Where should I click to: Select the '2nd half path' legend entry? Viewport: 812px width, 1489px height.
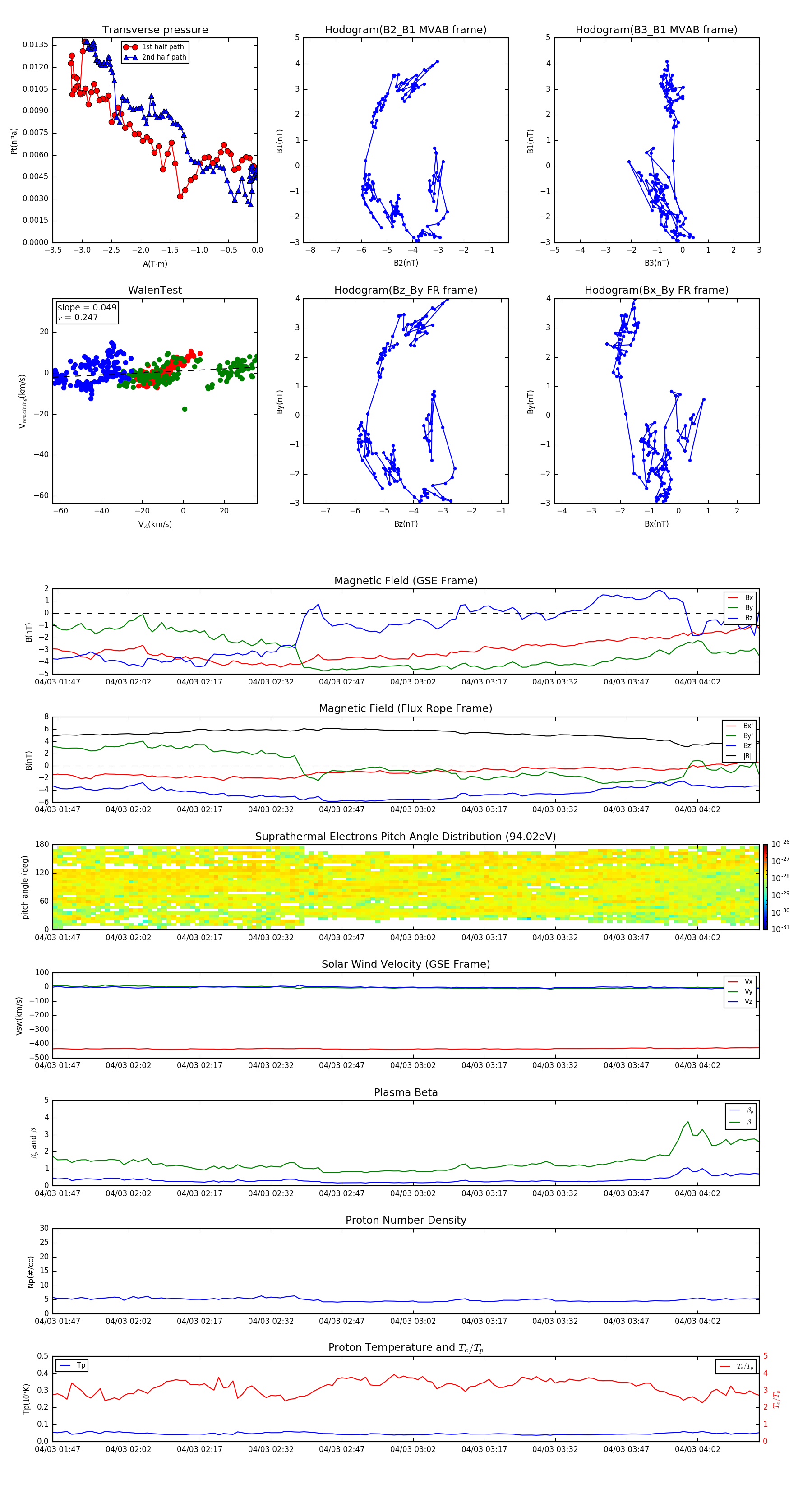pos(156,57)
